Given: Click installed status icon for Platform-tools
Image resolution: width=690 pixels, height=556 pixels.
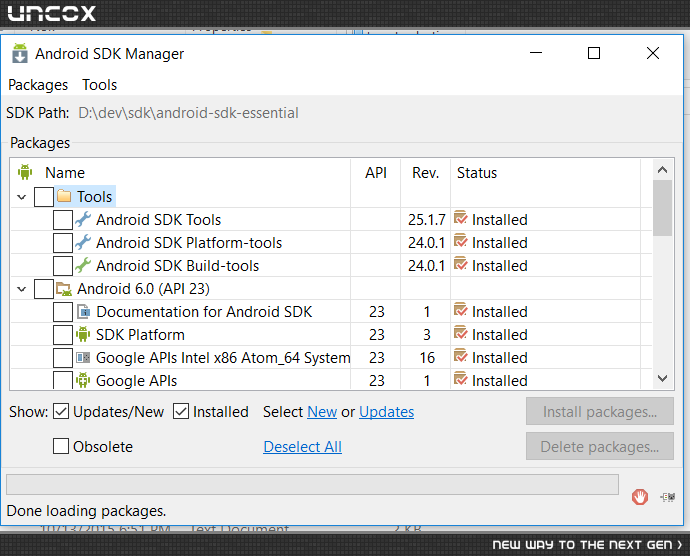Looking at the screenshot, I should pos(460,241).
